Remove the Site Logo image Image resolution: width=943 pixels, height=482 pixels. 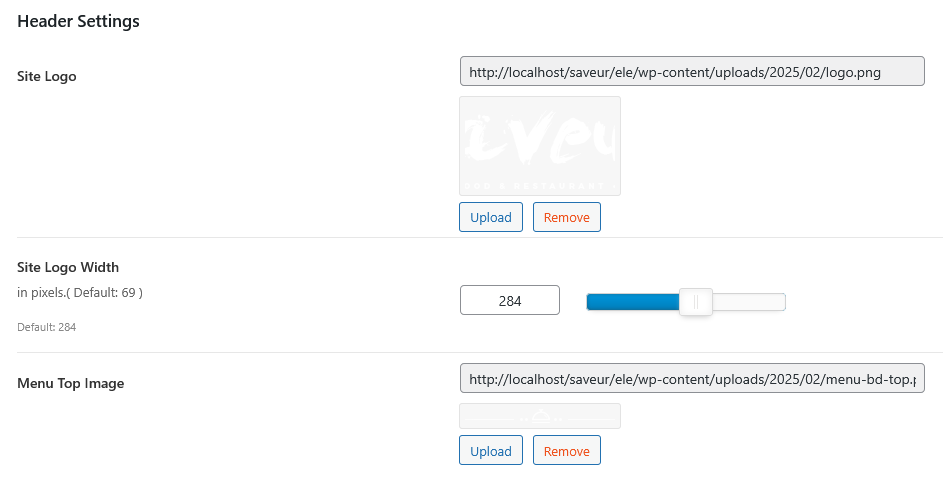[x=566, y=217]
